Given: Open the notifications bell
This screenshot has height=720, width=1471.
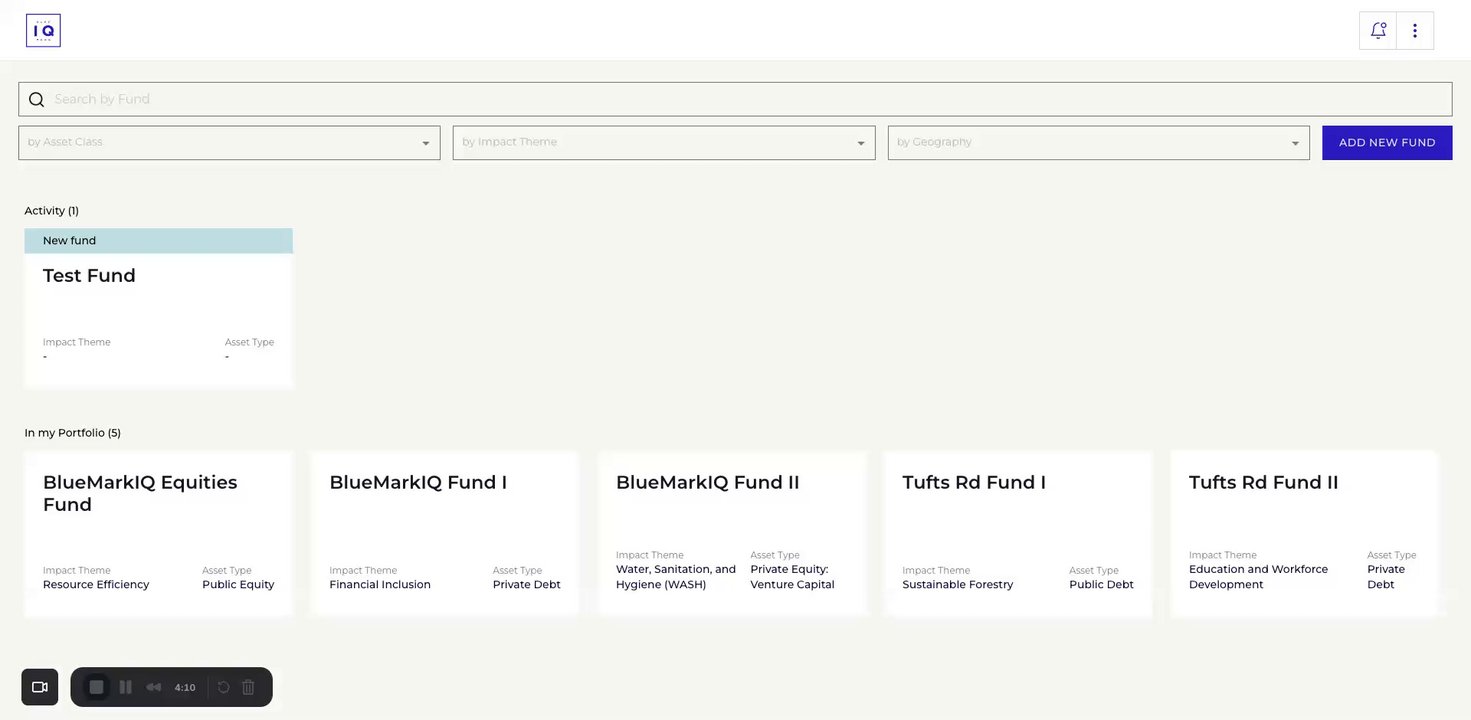Looking at the screenshot, I should pos(1378,31).
